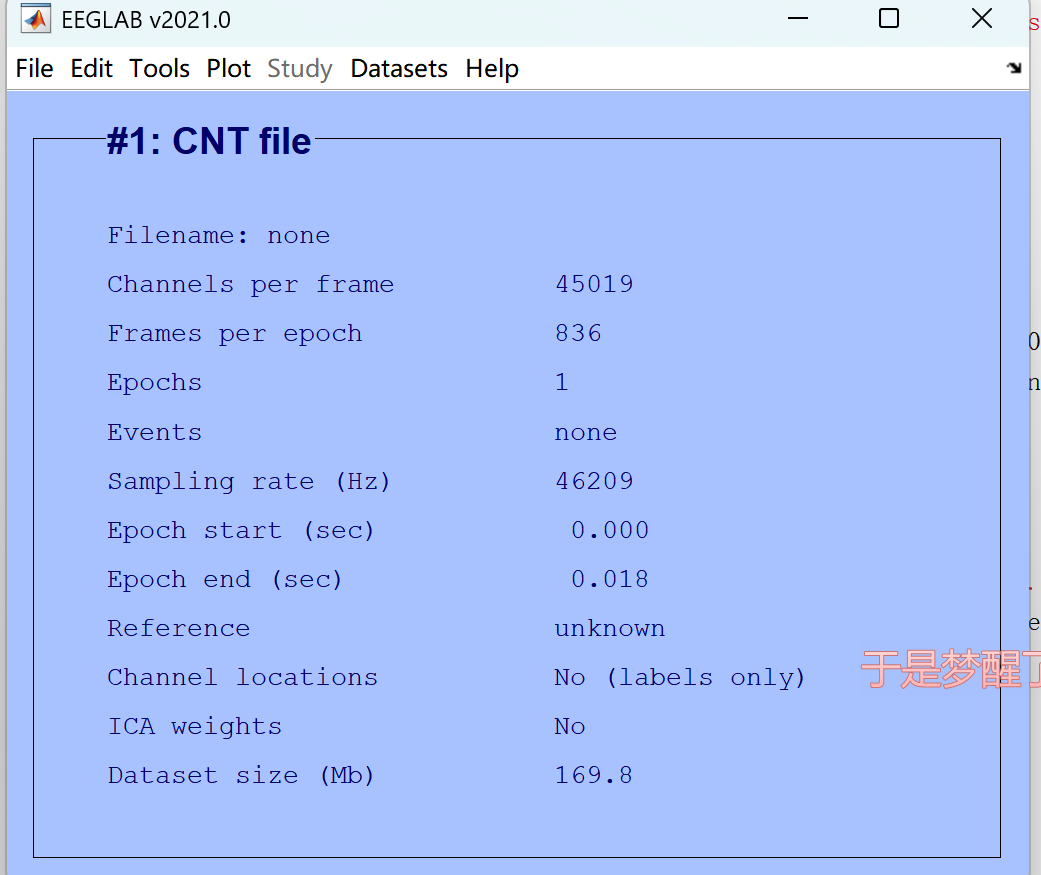Click the 'Sampling rate (Hz)' label

(249, 481)
